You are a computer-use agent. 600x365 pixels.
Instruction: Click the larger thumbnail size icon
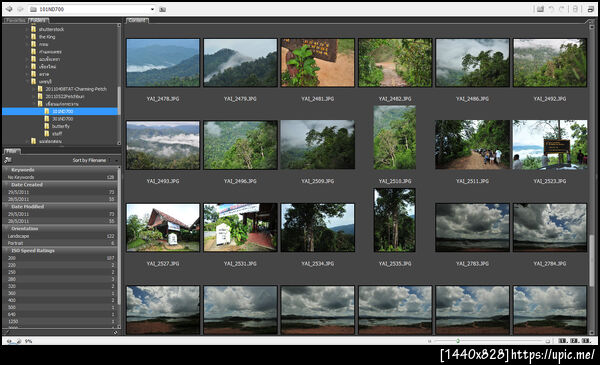(548, 341)
